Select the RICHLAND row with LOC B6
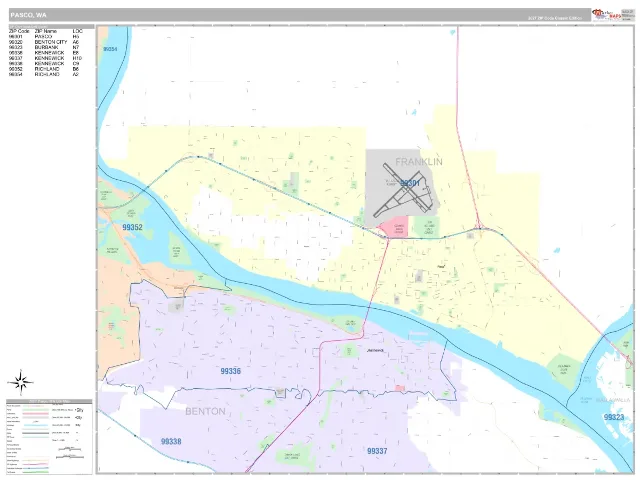This screenshot has height=480, width=640. pos(45,69)
